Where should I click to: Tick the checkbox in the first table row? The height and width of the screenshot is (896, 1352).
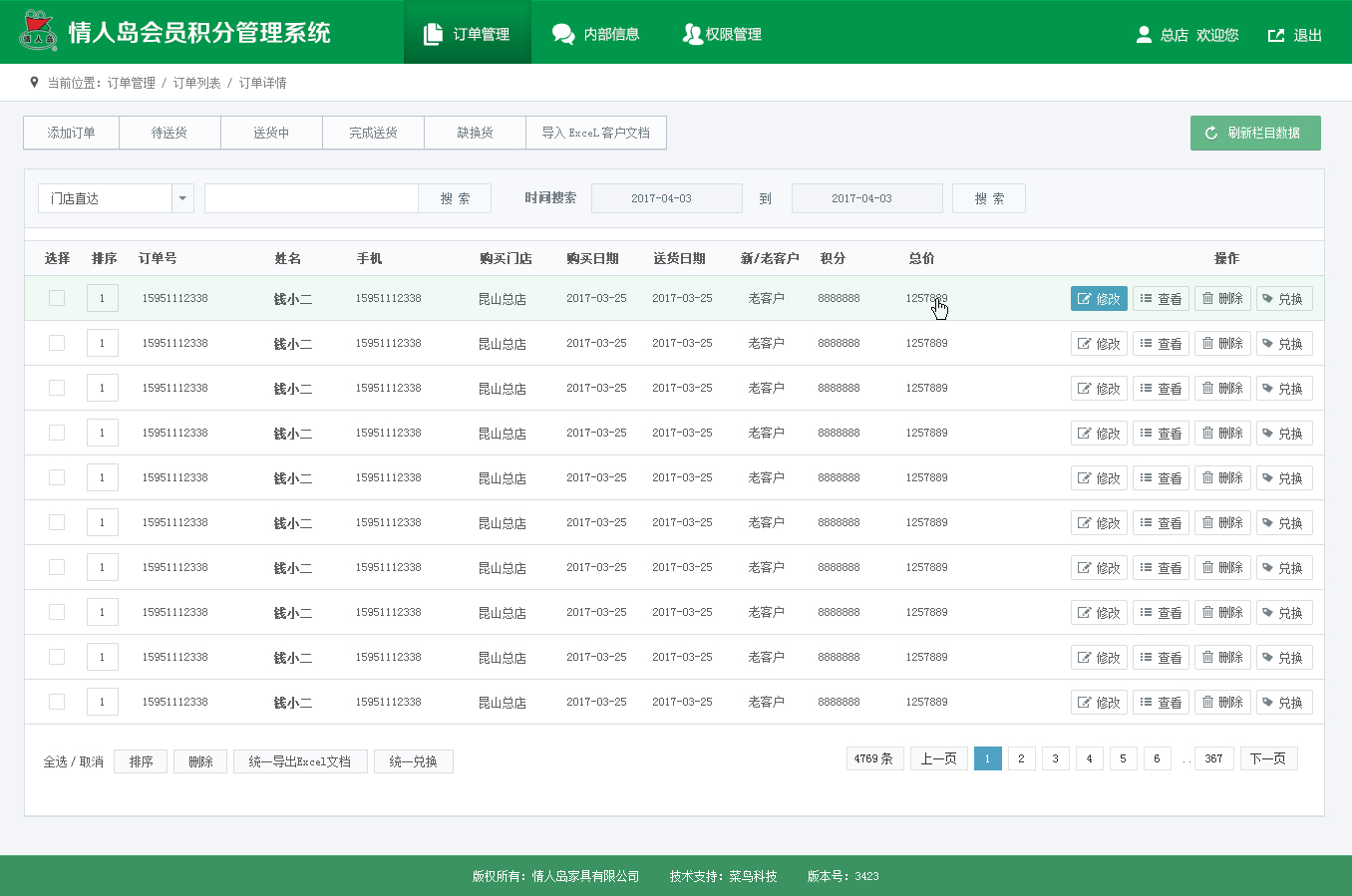coord(57,298)
